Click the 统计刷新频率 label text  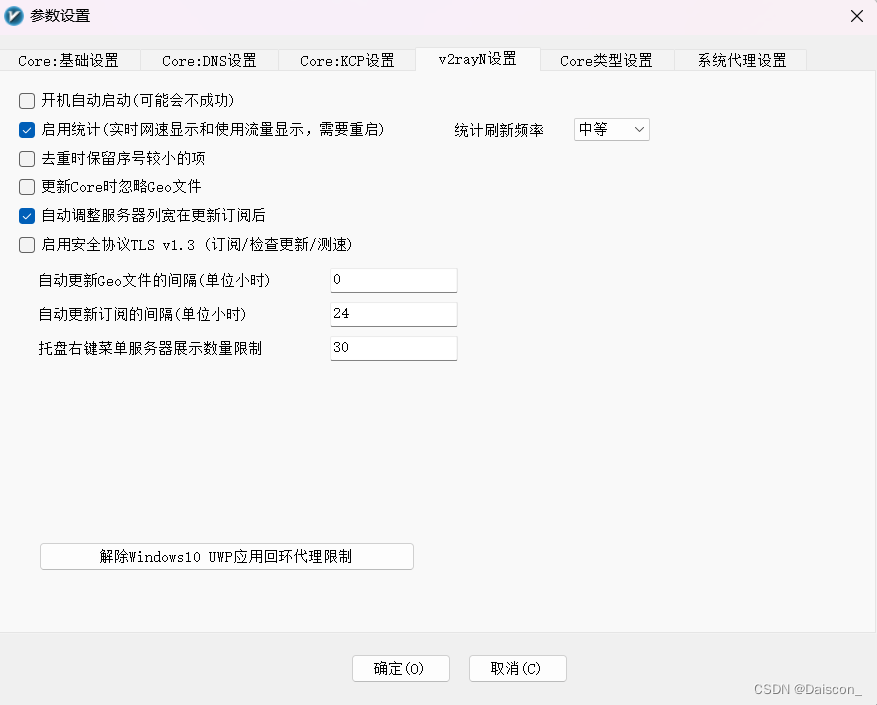pos(498,131)
